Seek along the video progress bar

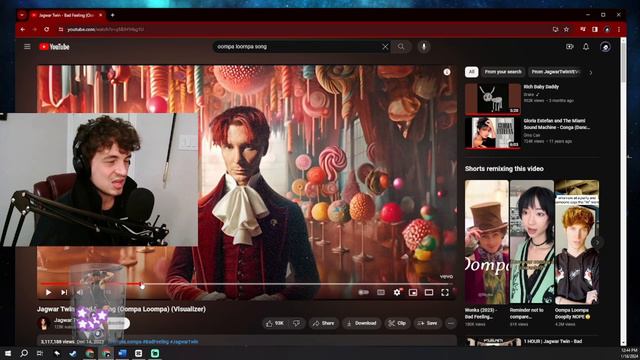pos(247,284)
